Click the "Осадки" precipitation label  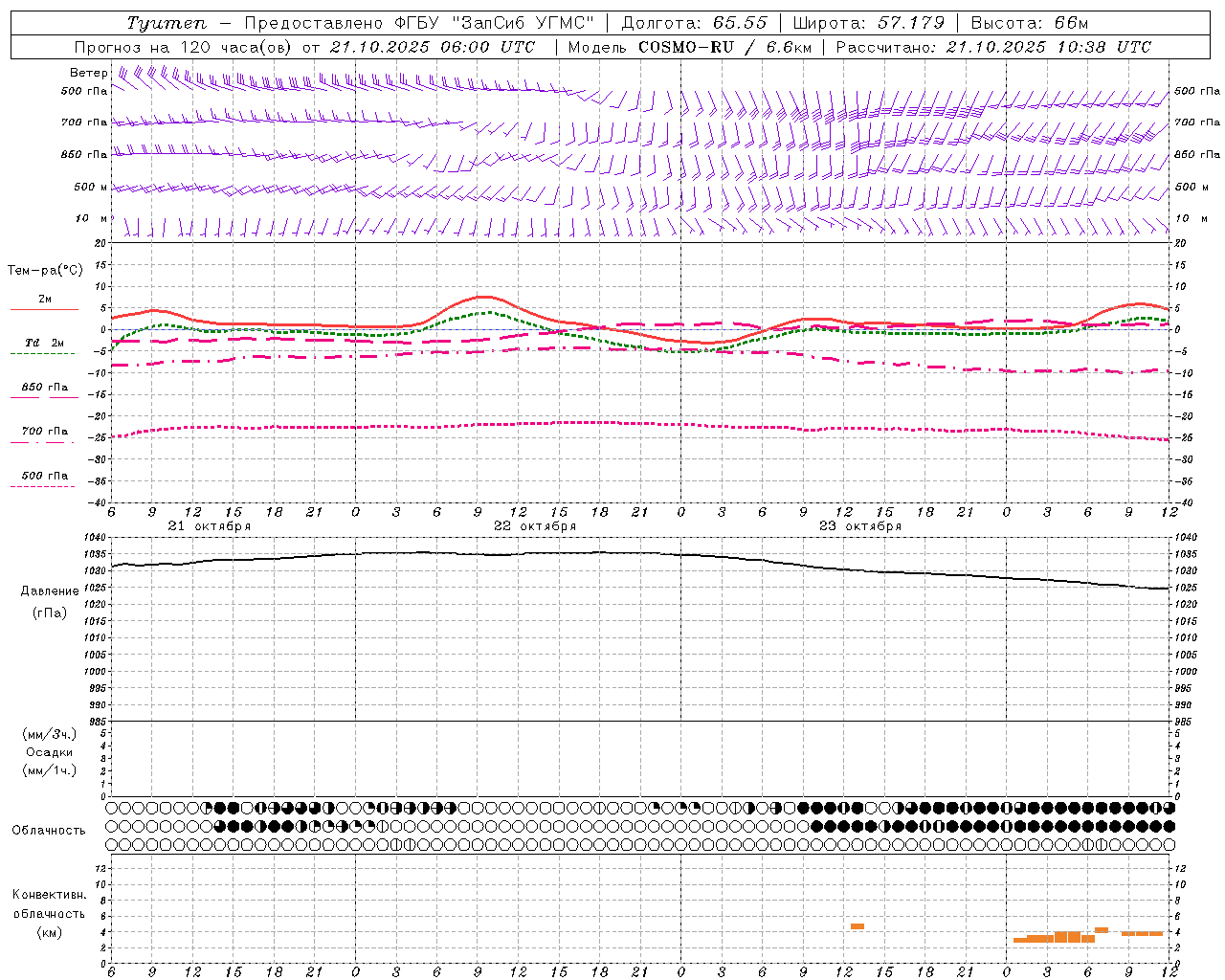(x=50, y=753)
